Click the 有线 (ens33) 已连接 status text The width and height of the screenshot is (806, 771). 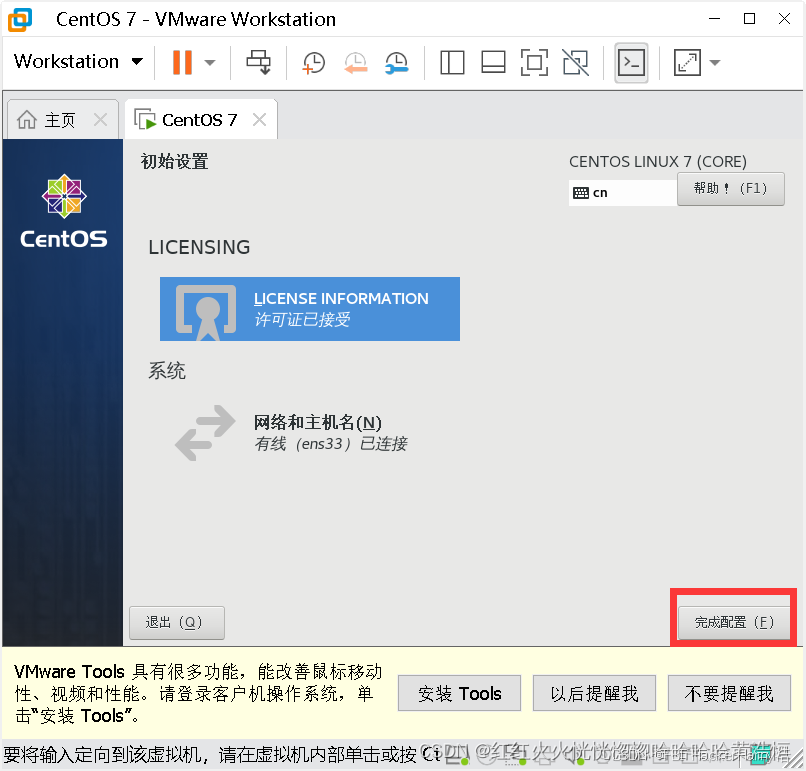331,444
